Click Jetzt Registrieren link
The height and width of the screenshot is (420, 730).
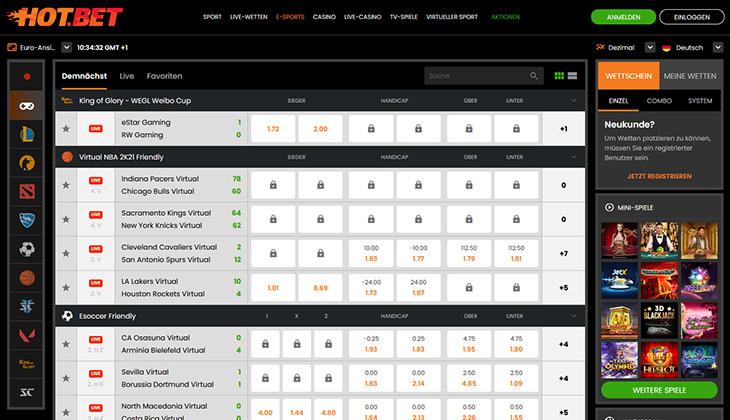(x=659, y=176)
